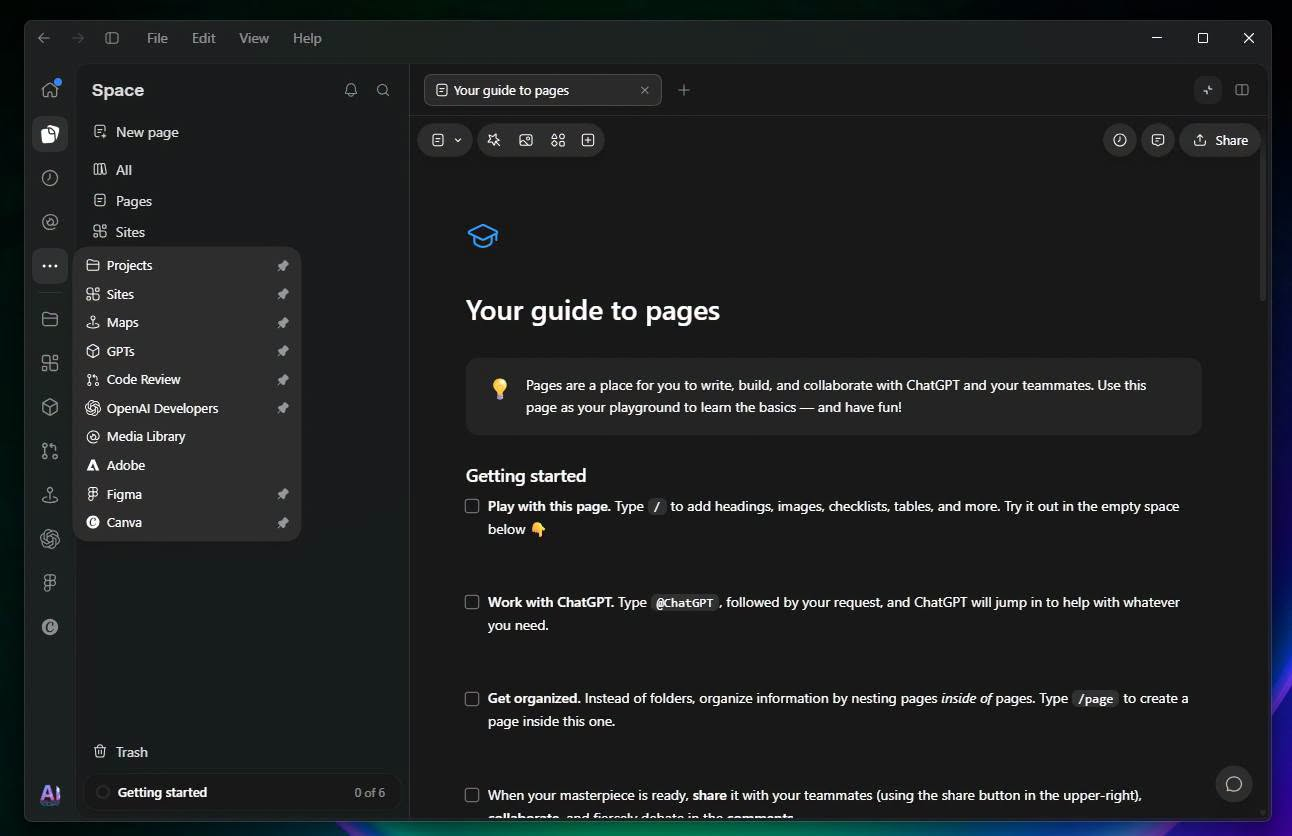Close the "Your guide to pages" tab
The image size is (1292, 836).
[x=645, y=90]
